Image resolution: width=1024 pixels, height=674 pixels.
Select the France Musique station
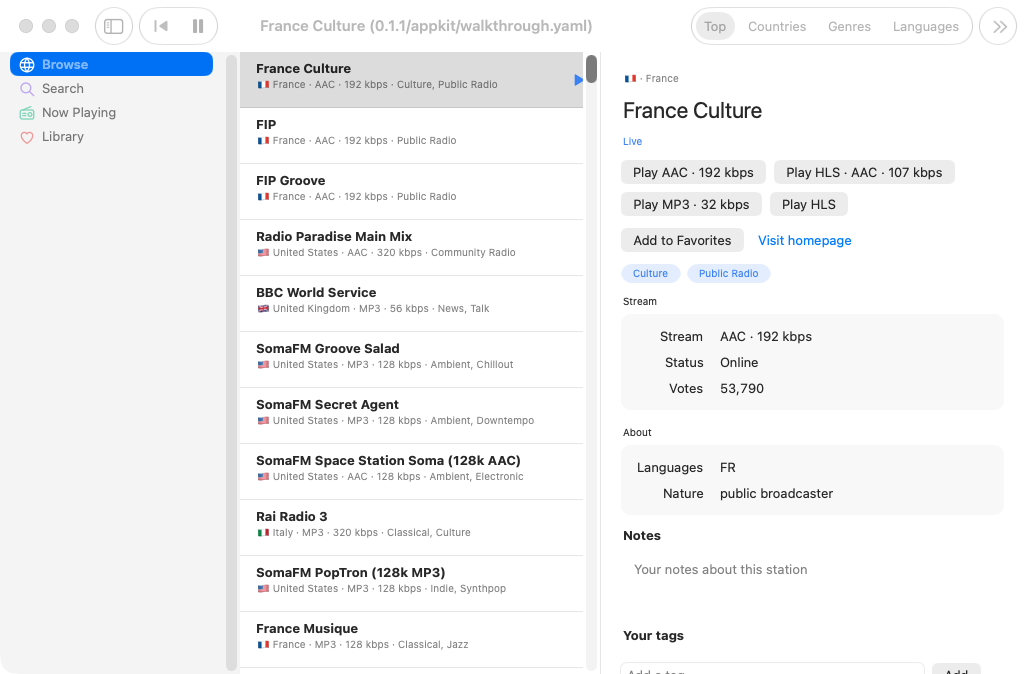click(x=411, y=640)
